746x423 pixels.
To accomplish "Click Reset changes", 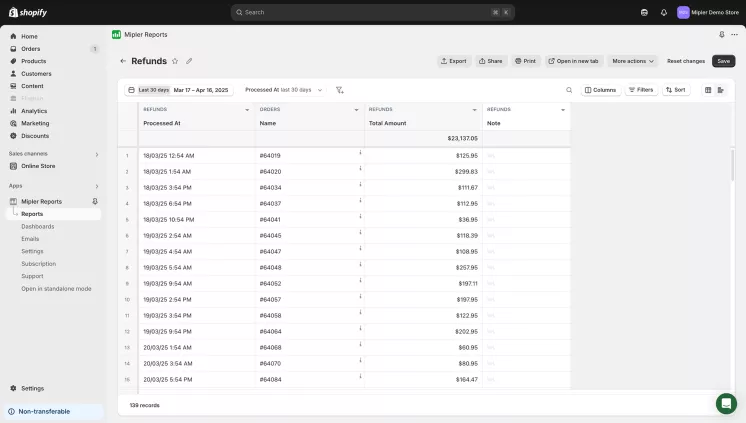I will tap(686, 61).
